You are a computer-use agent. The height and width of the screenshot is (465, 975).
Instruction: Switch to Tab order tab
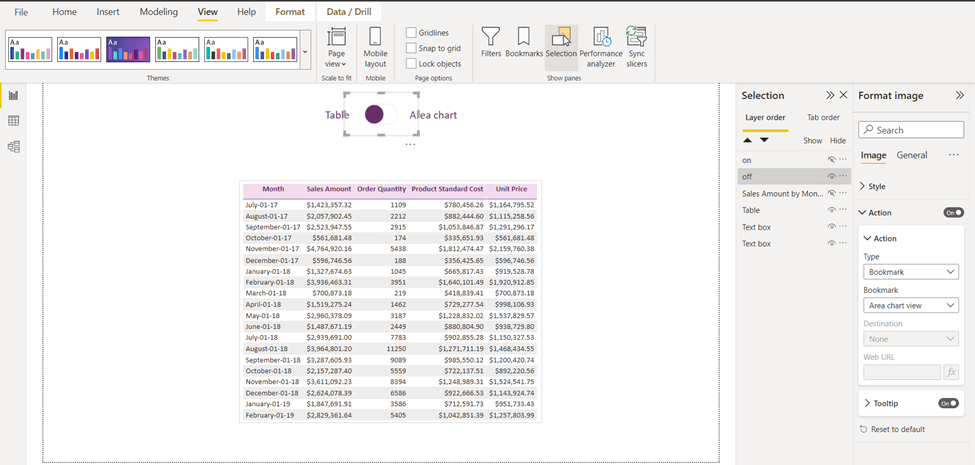pos(823,118)
